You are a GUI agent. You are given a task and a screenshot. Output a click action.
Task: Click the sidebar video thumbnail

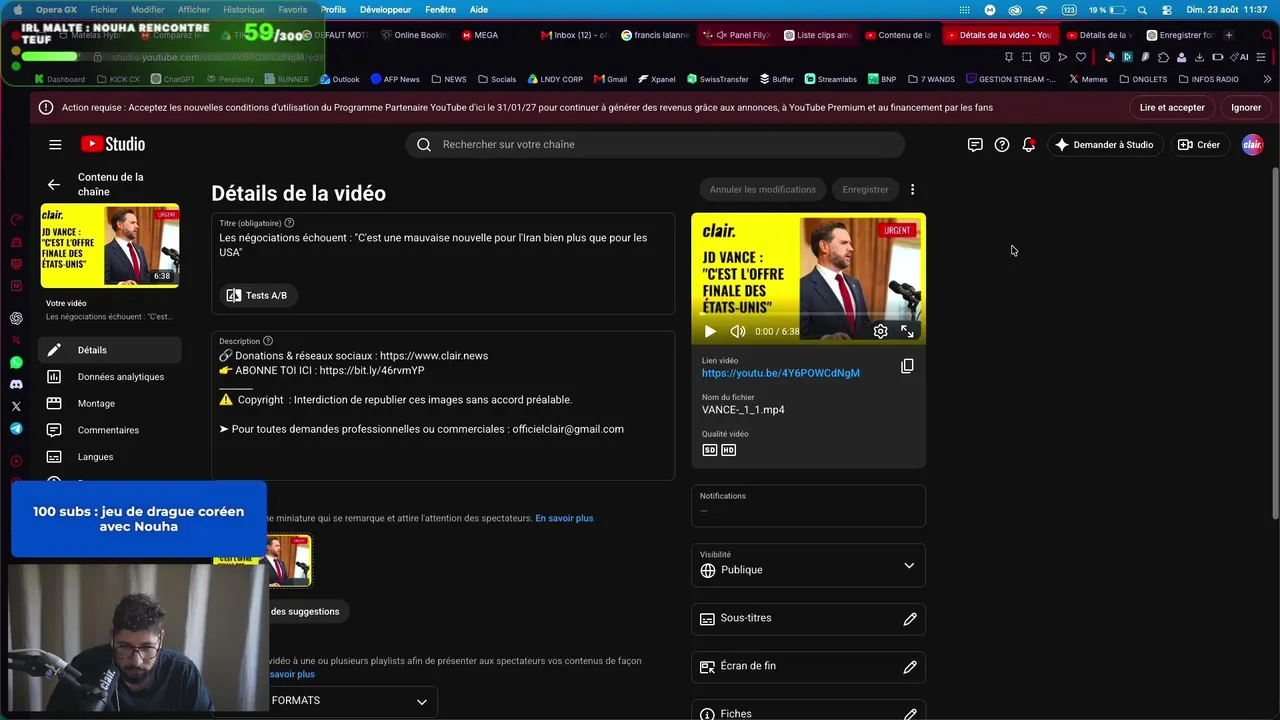click(110, 246)
